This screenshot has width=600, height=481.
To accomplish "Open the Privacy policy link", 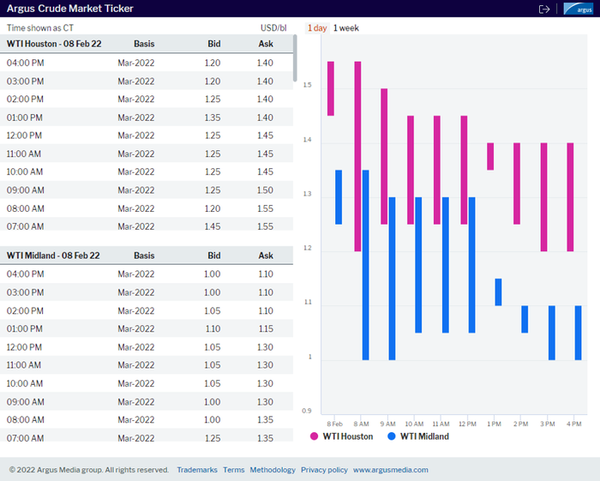I will pyautogui.click(x=324, y=469).
